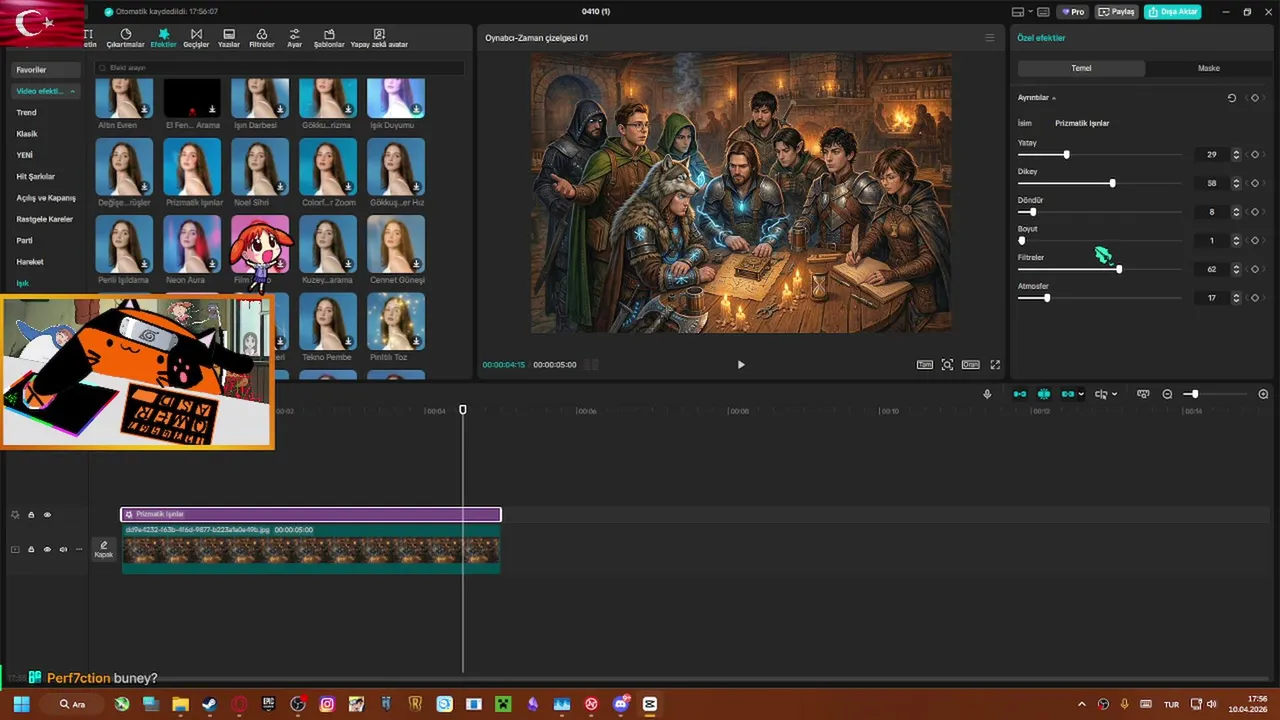Select the Trend effects category
This screenshot has width=1280, height=720.
tap(26, 113)
